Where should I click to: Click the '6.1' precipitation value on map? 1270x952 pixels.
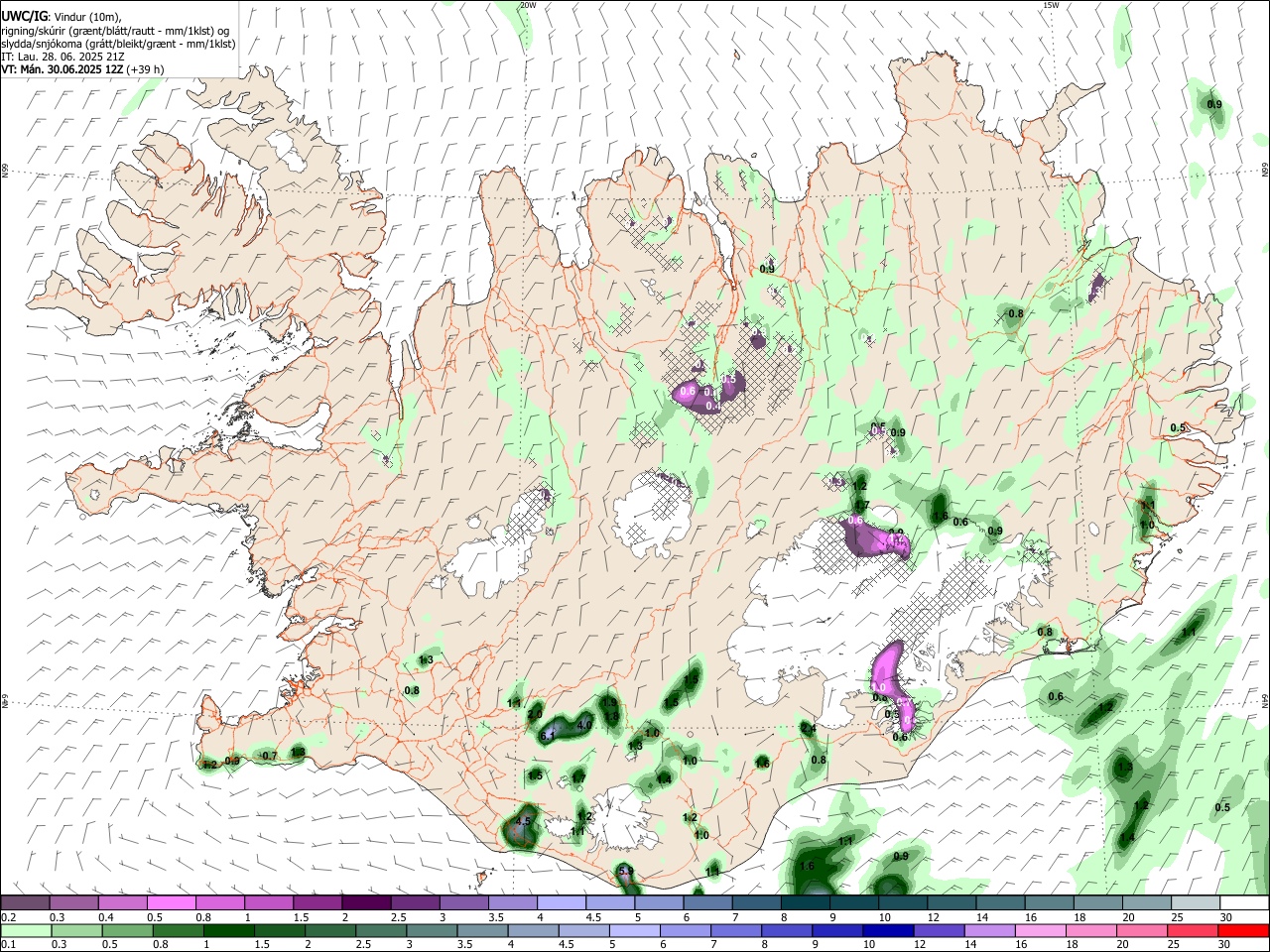coord(548,737)
